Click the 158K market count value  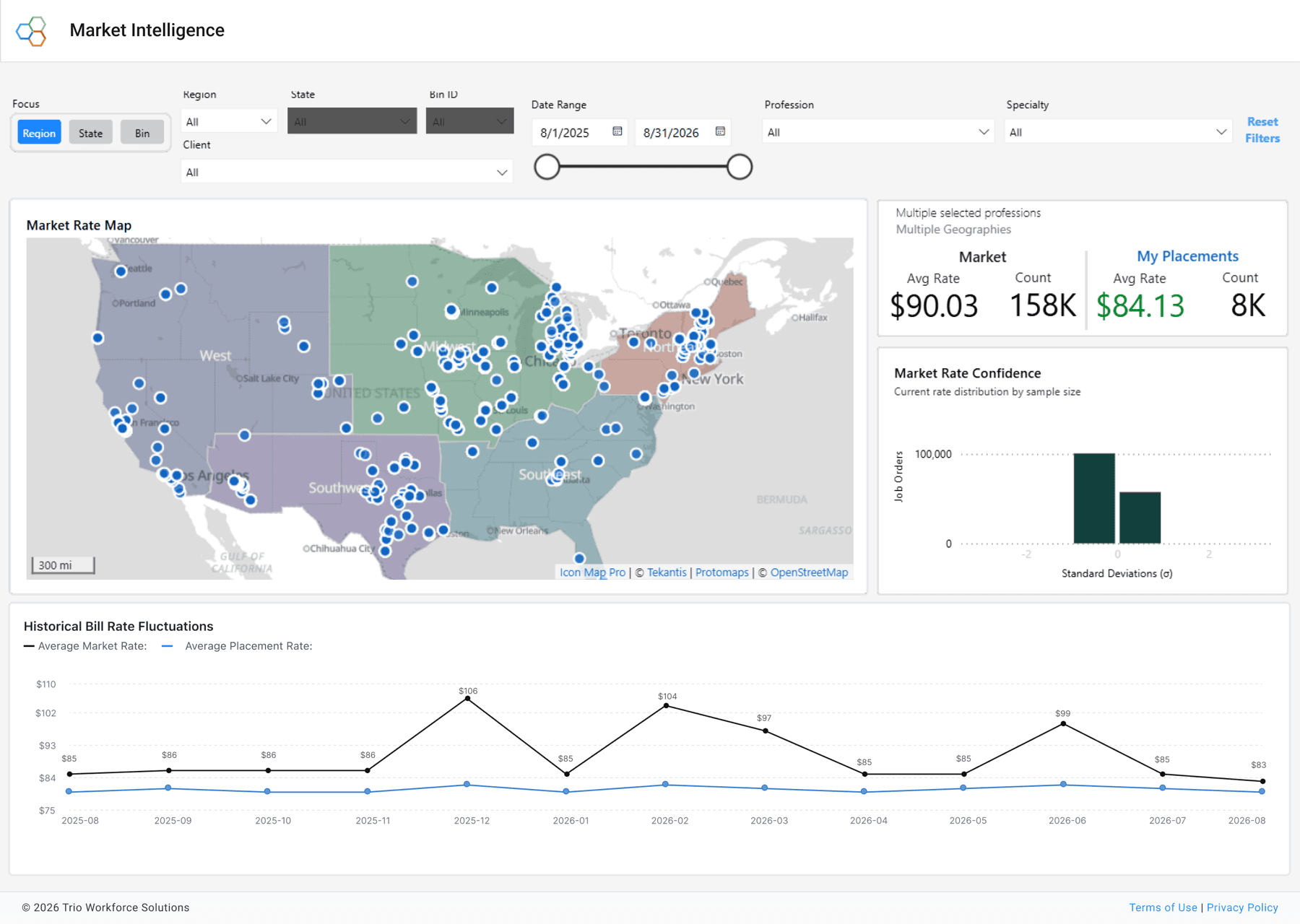point(1042,305)
